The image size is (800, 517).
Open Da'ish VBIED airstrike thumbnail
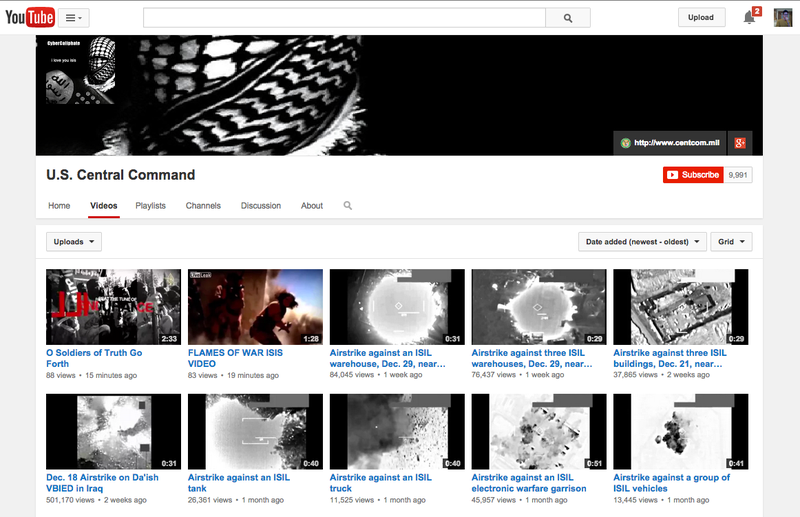[113, 431]
